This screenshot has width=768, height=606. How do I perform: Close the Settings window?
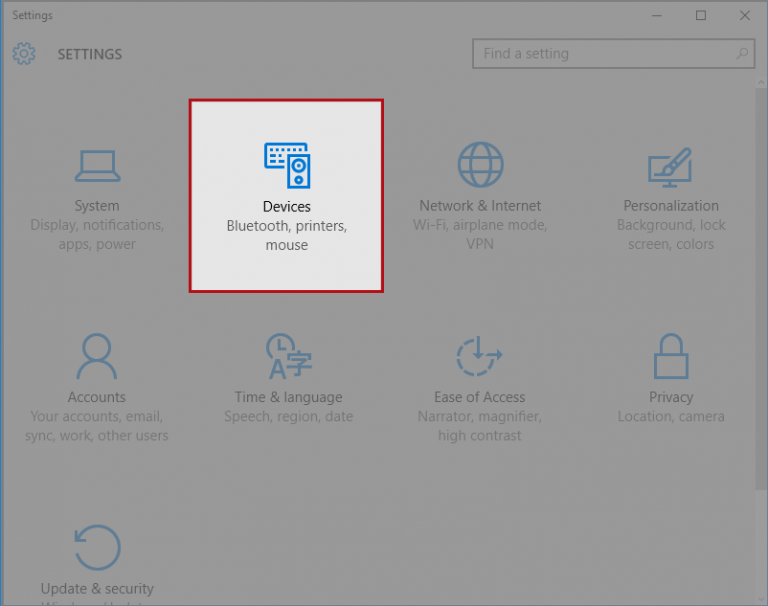(745, 15)
